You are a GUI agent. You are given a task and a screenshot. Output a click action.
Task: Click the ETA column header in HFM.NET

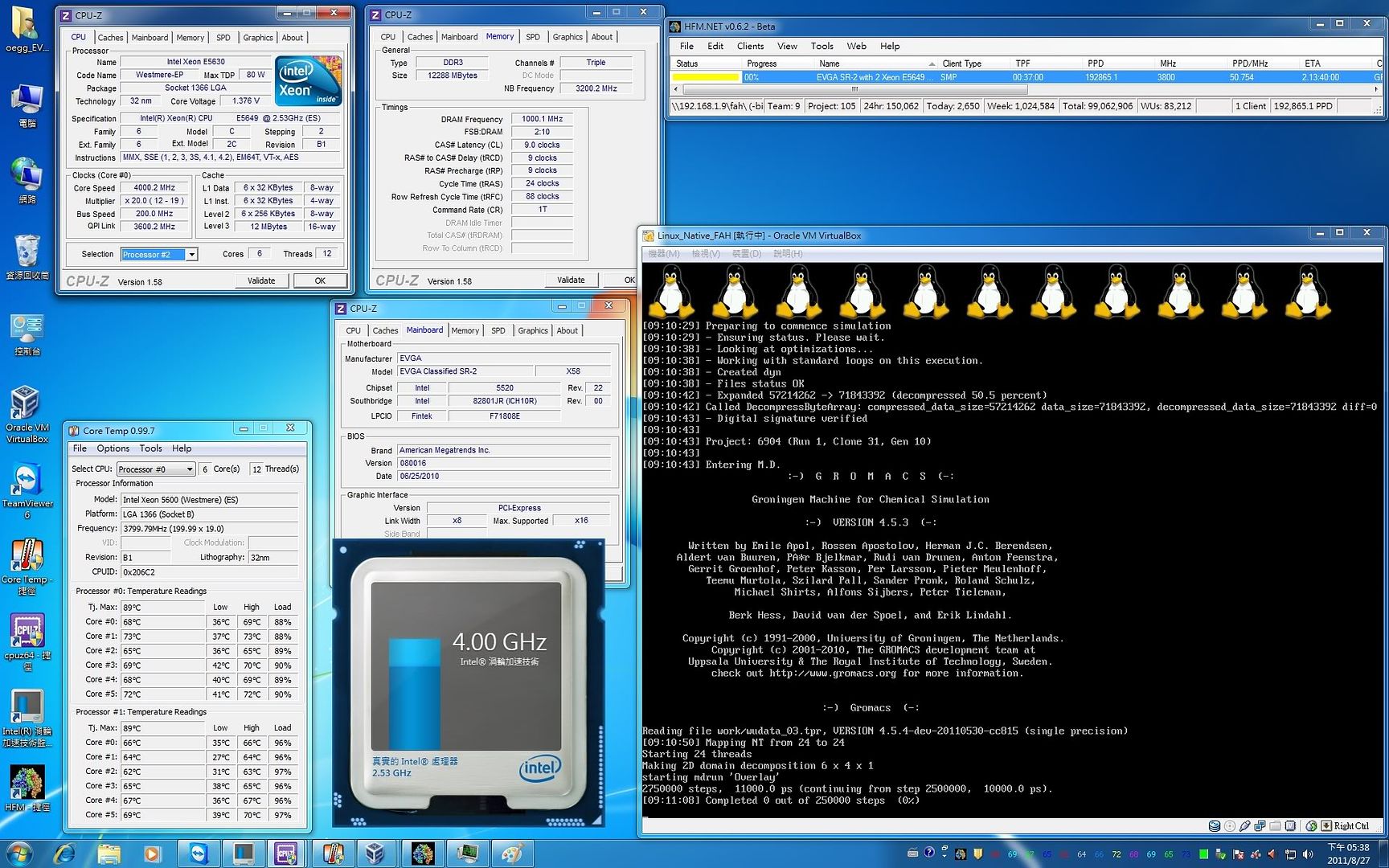click(x=1335, y=63)
